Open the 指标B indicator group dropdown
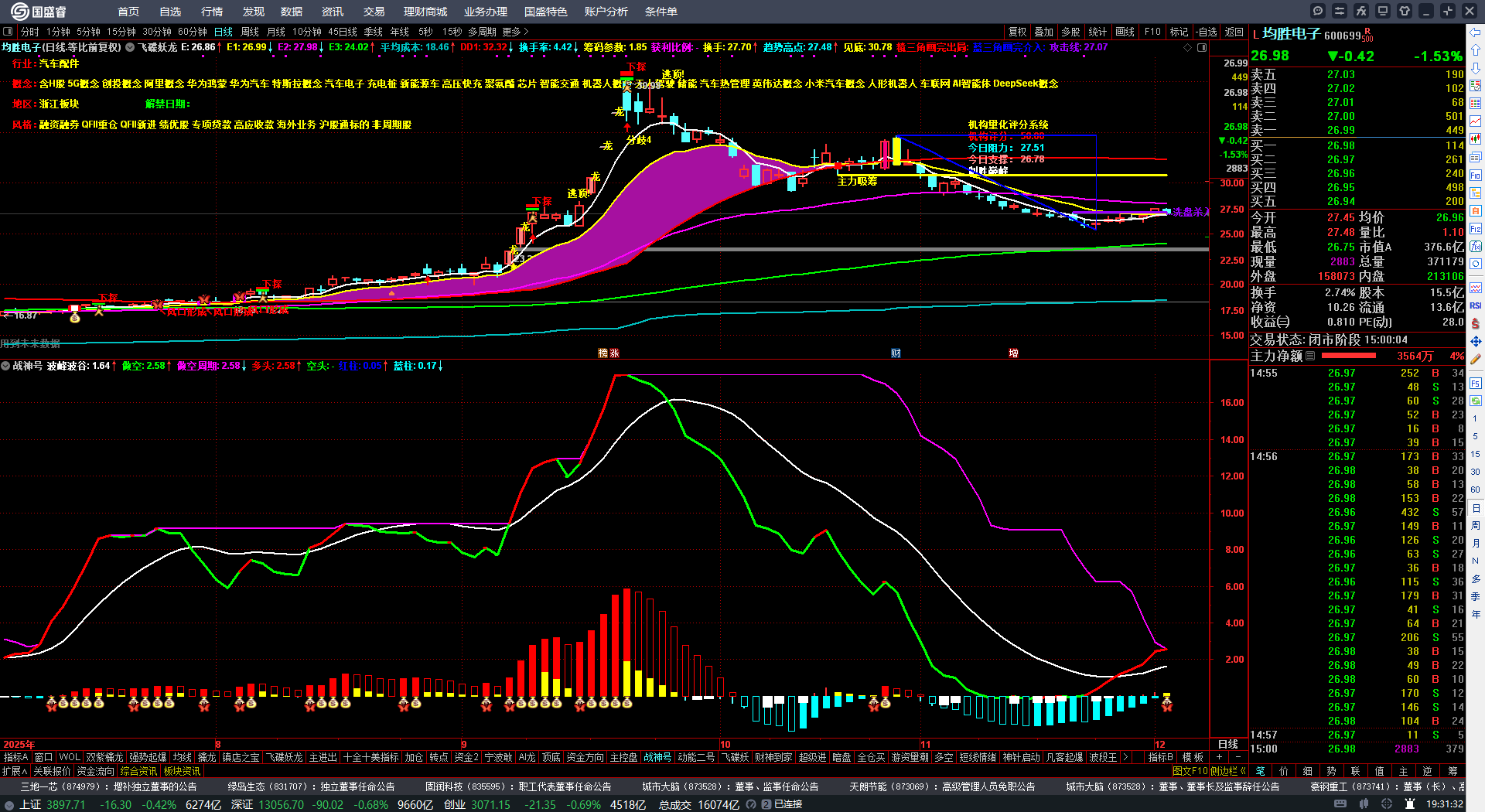Screen dimensions: 1485x812 pos(1160,757)
